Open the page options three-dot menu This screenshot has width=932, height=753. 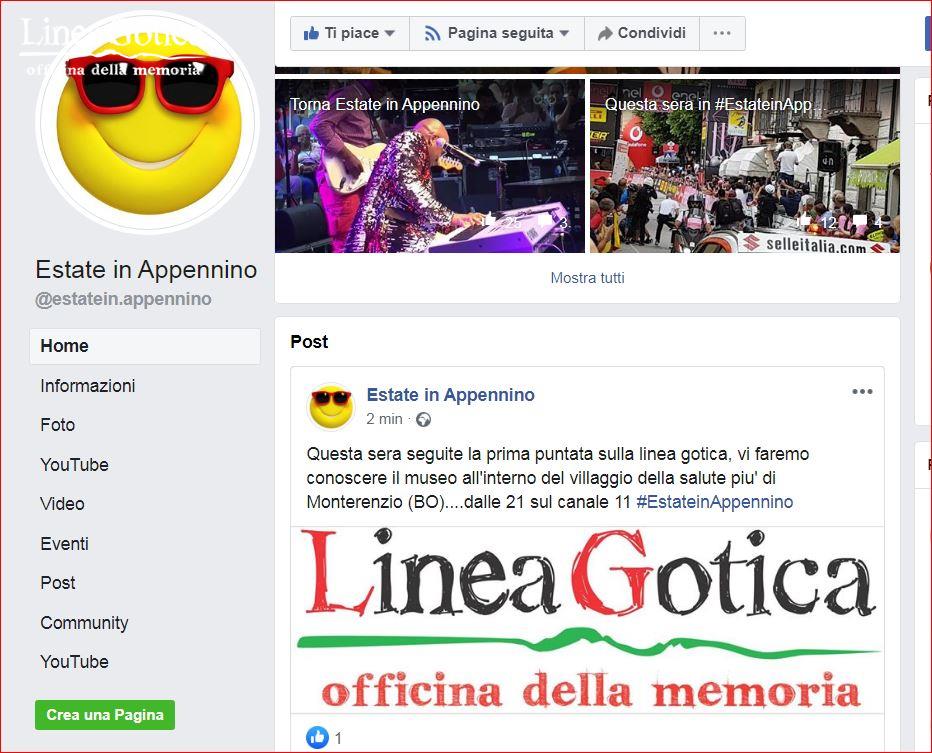click(722, 33)
